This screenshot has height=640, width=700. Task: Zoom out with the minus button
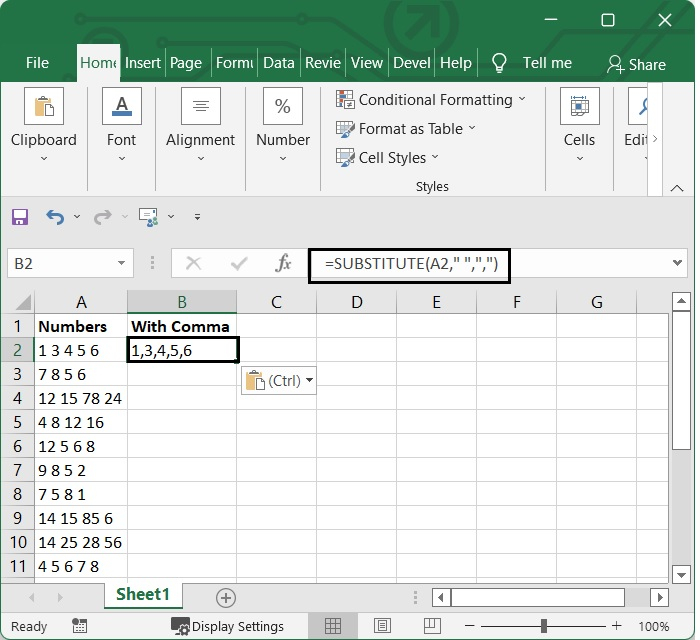470,626
